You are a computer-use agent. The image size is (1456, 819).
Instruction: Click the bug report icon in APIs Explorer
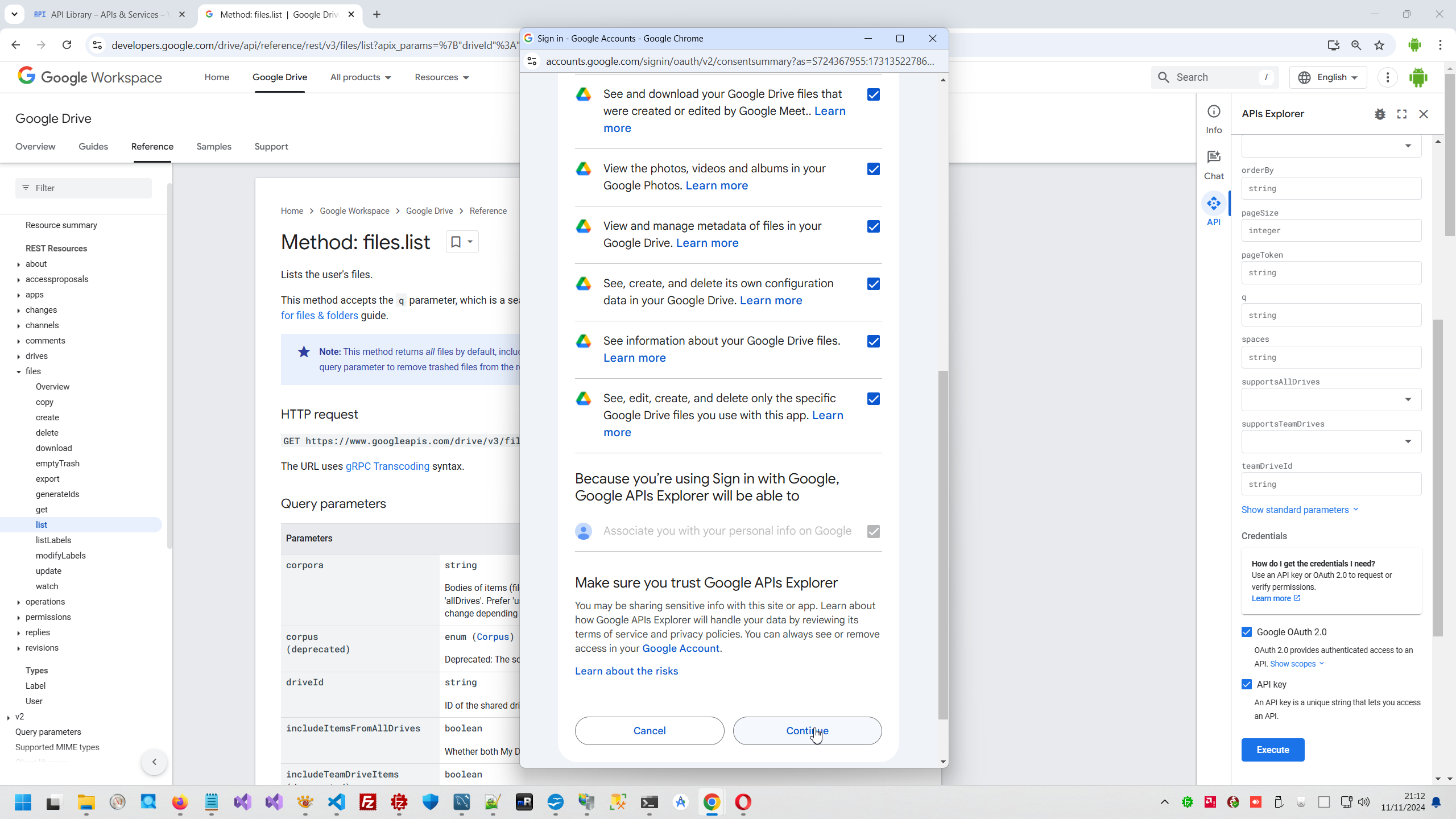[x=1380, y=114]
